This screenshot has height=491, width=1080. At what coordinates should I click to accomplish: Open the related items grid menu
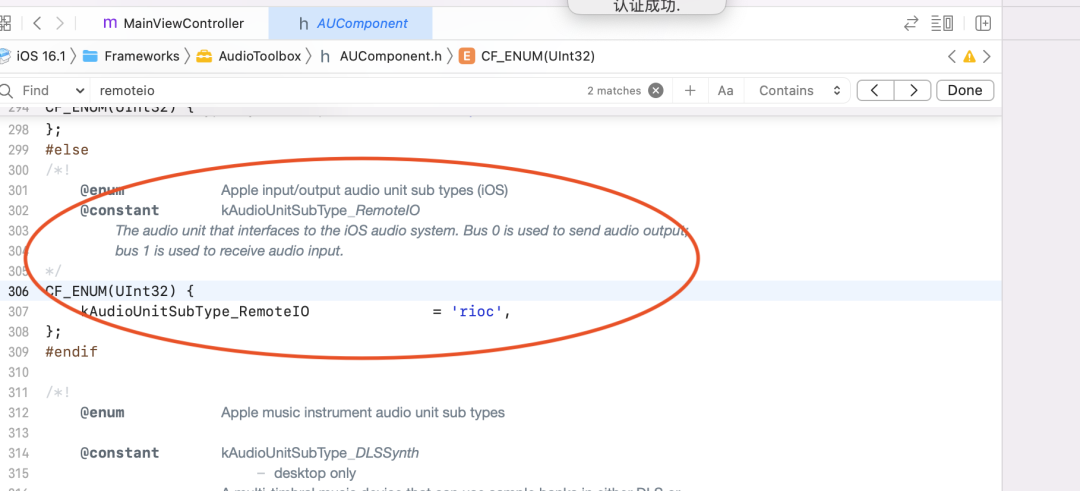click(5, 23)
